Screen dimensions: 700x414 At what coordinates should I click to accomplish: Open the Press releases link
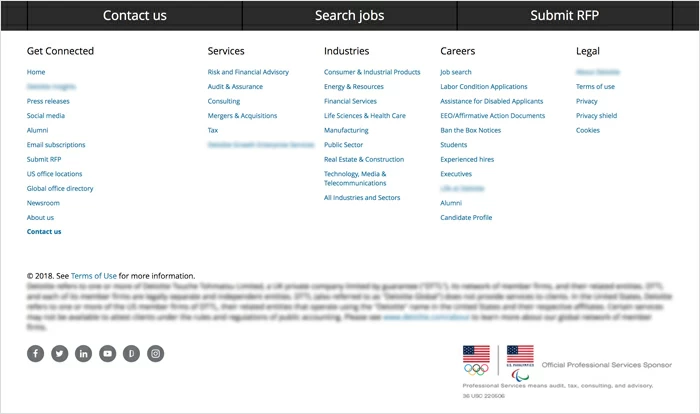[x=48, y=101]
